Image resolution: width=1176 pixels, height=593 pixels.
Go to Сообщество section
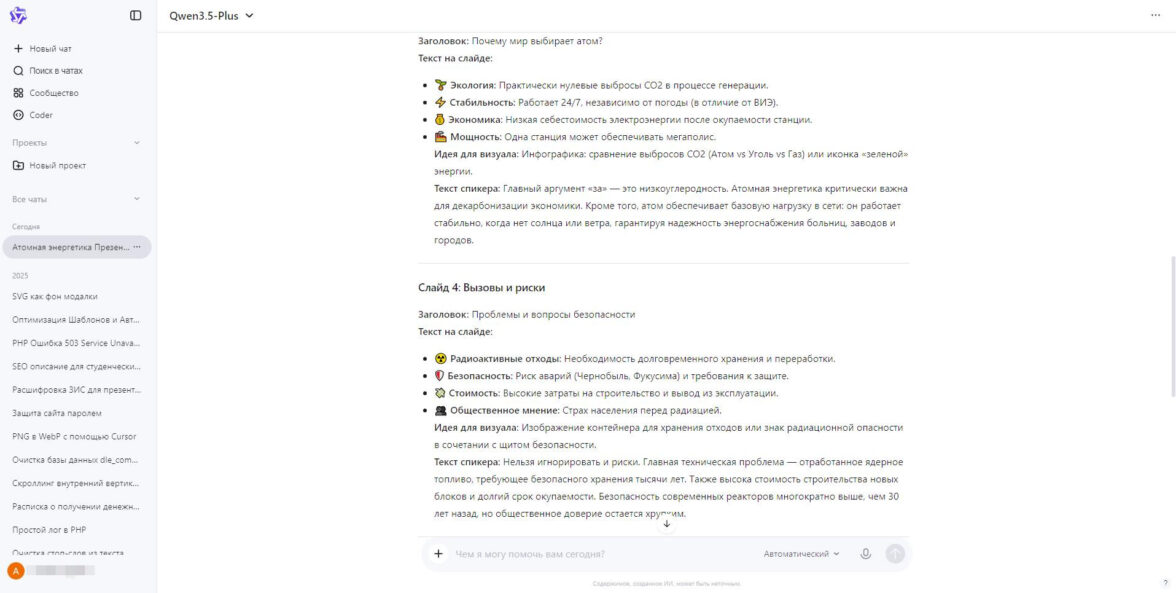(53, 93)
